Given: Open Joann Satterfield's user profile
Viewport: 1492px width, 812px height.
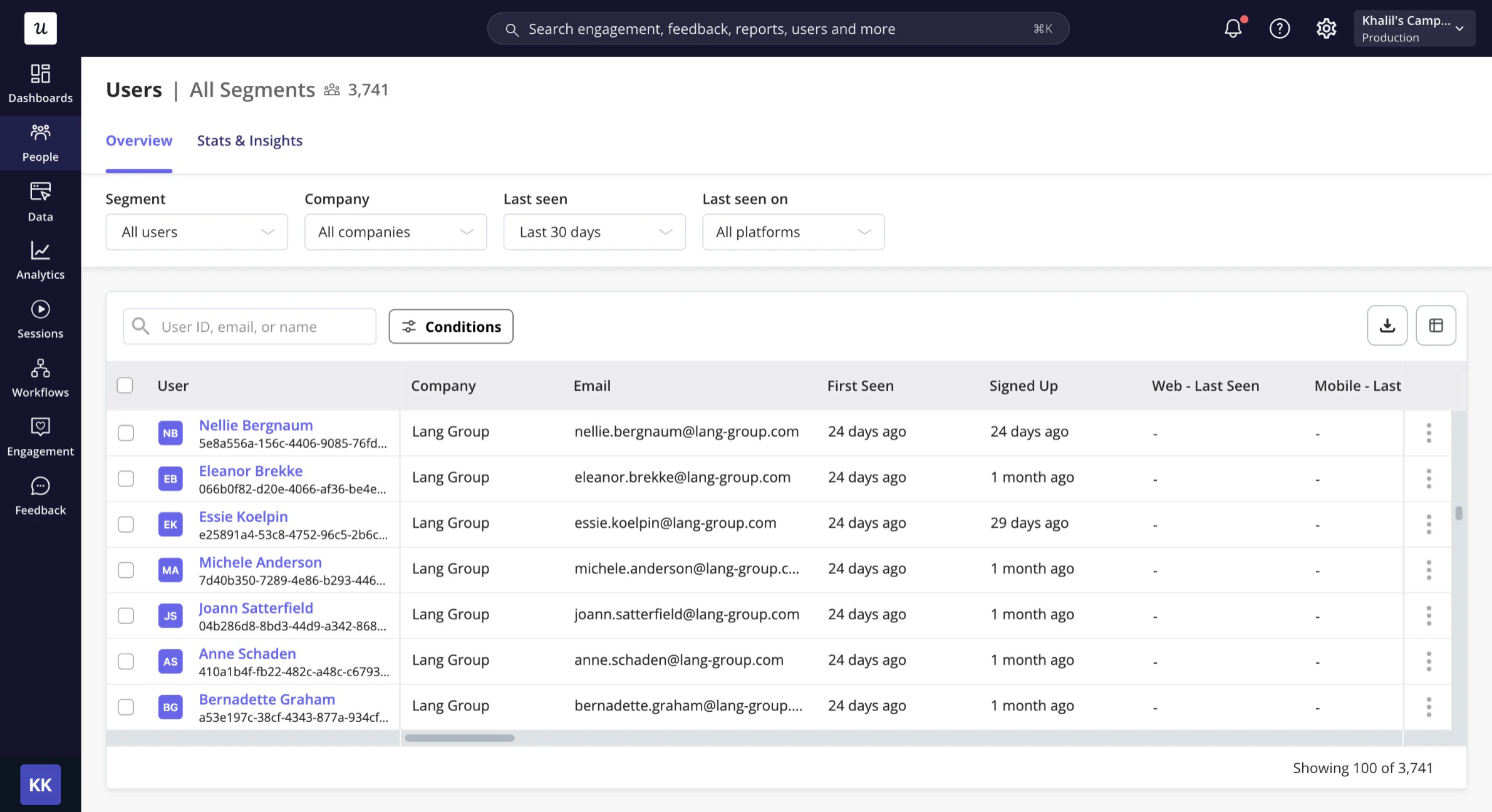Looking at the screenshot, I should click(x=256, y=608).
